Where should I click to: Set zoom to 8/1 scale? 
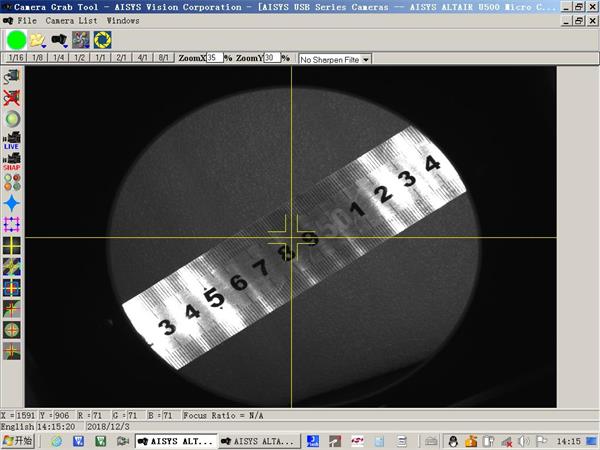click(165, 58)
